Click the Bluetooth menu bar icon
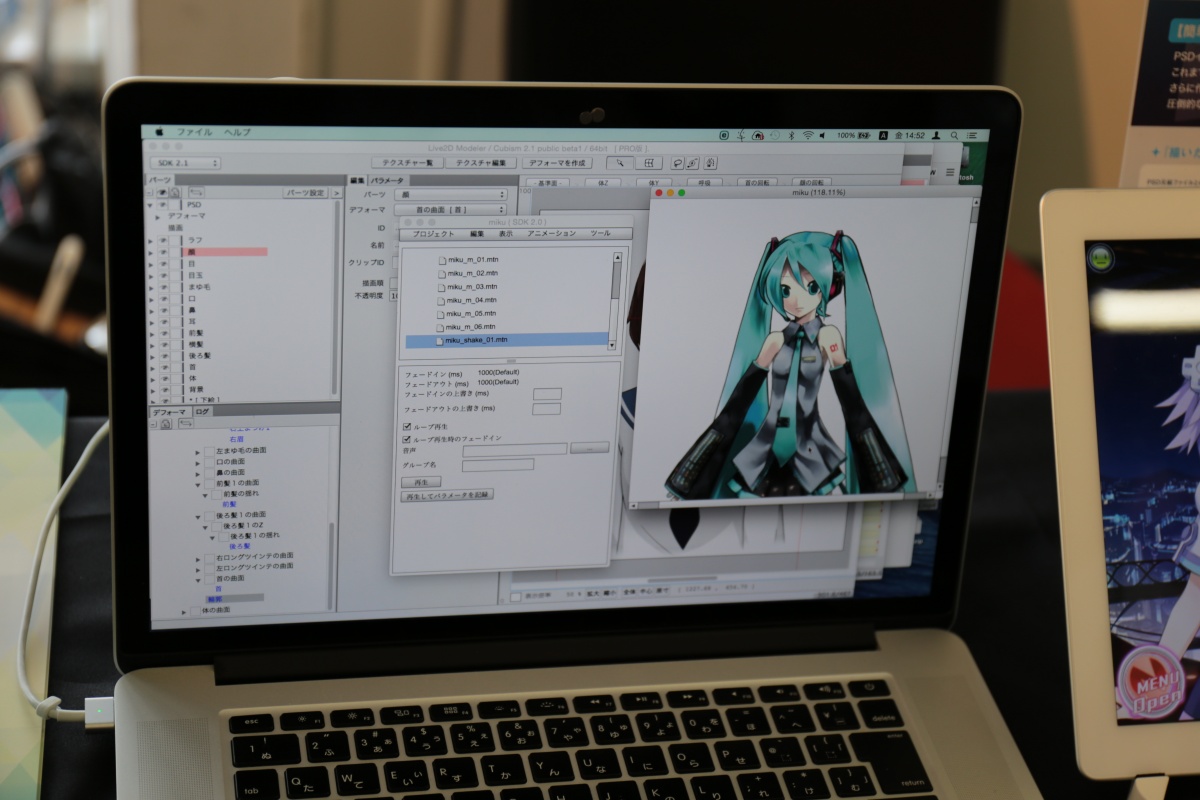 [791, 135]
